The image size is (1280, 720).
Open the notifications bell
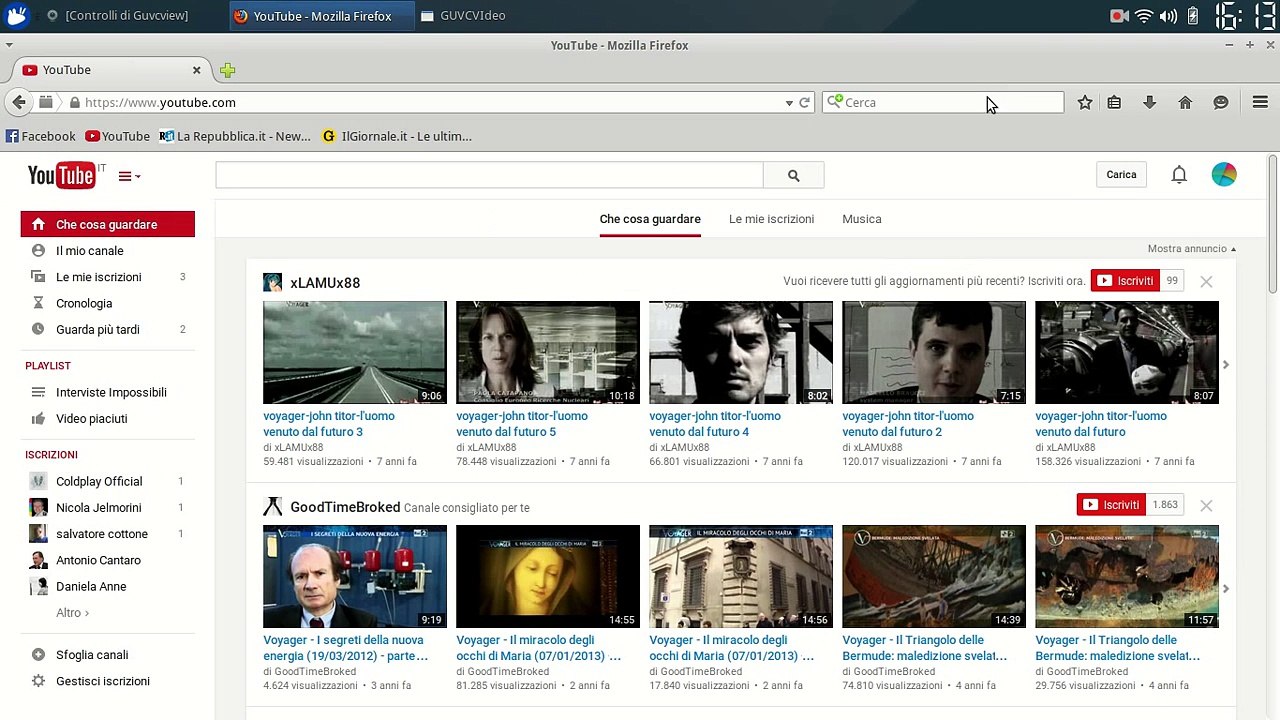coord(1179,175)
